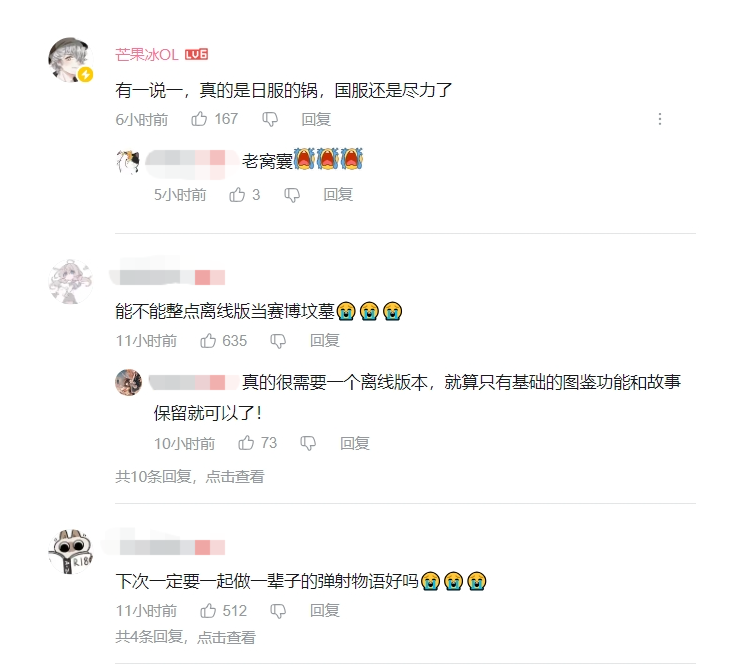The image size is (735, 665).
Task: Dislike the 离线版本 reply posted 10小时前
Action: [308, 443]
